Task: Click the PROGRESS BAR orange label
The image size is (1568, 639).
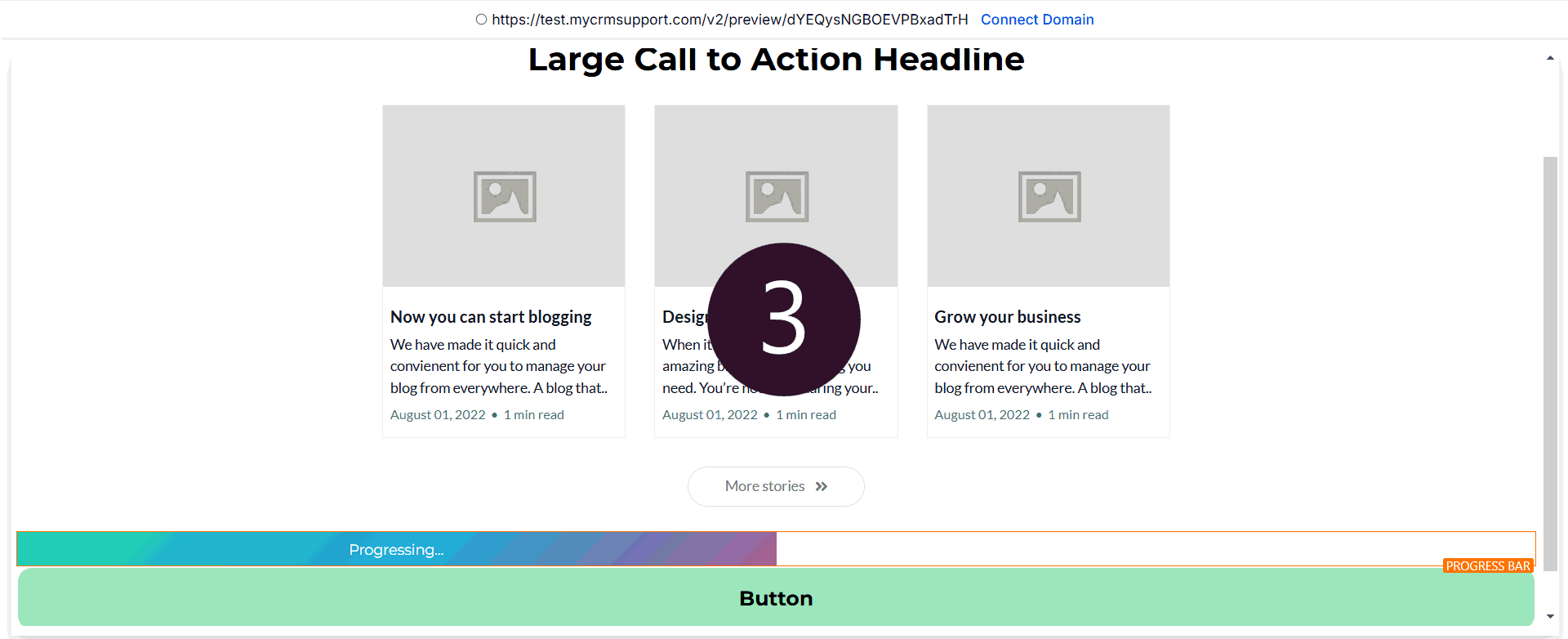Action: tap(1488, 566)
